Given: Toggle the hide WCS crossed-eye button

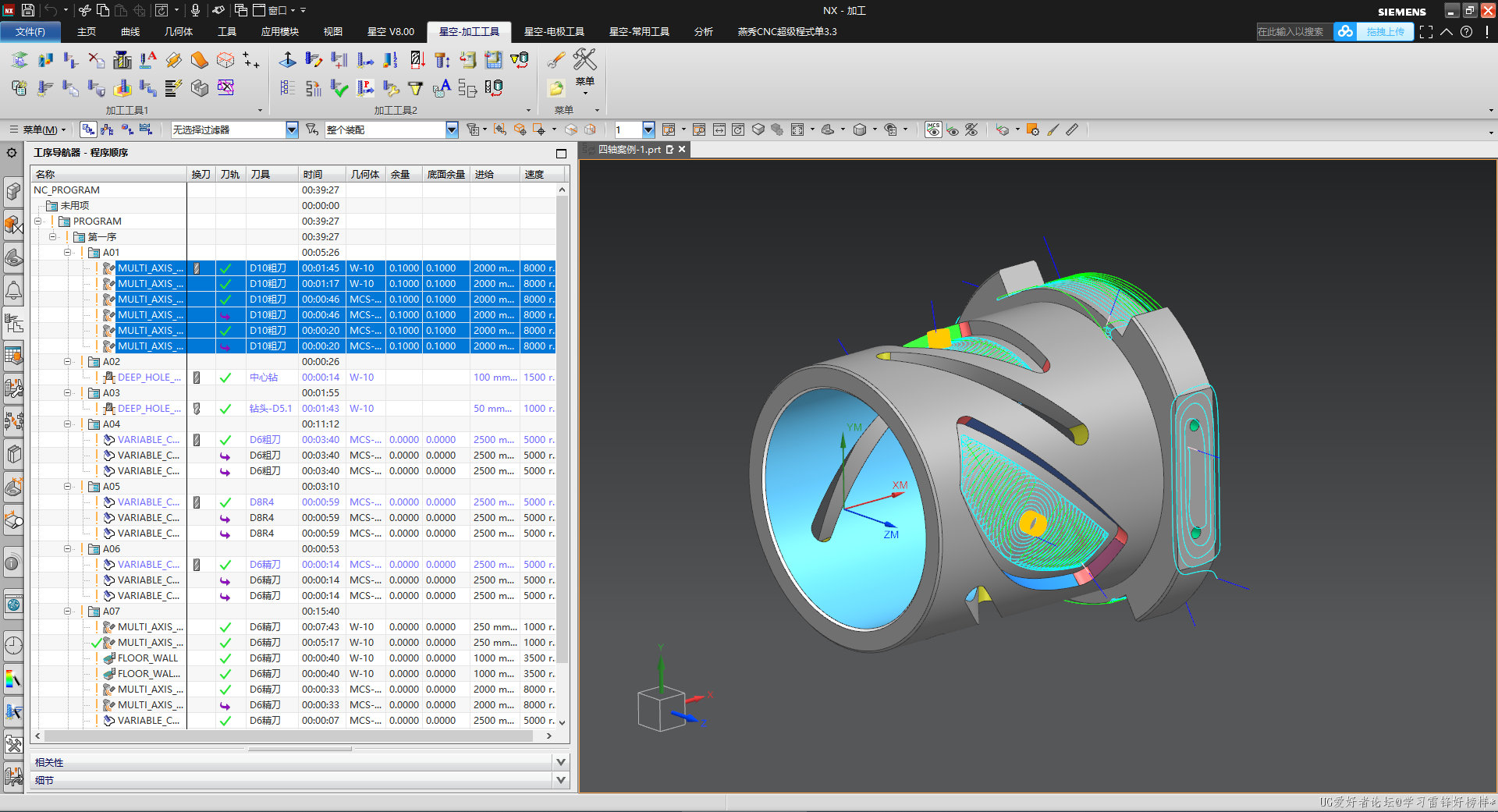Looking at the screenshot, I should (971, 129).
